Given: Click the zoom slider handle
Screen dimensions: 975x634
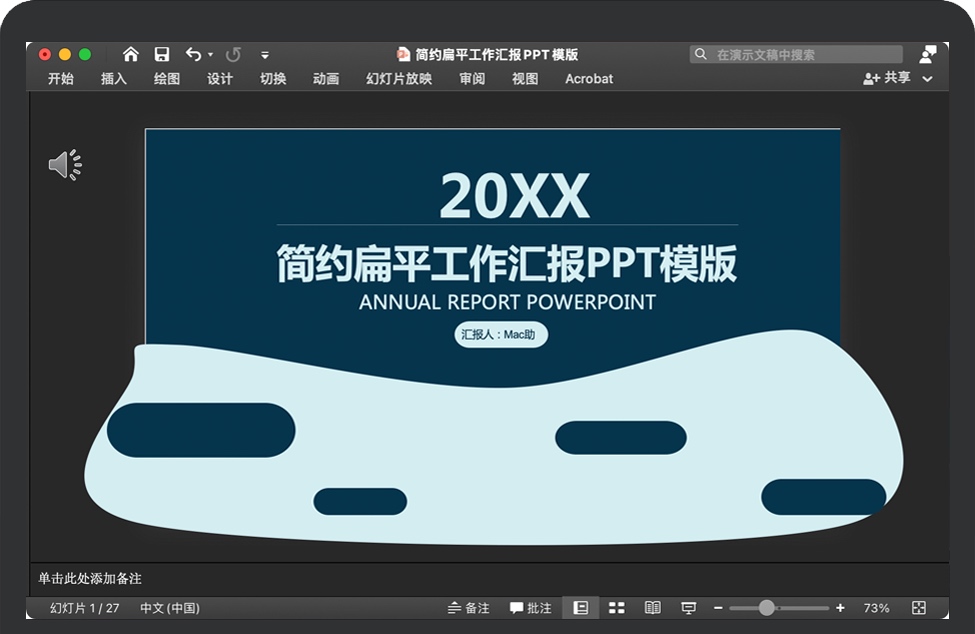Looking at the screenshot, I should coord(767,608).
